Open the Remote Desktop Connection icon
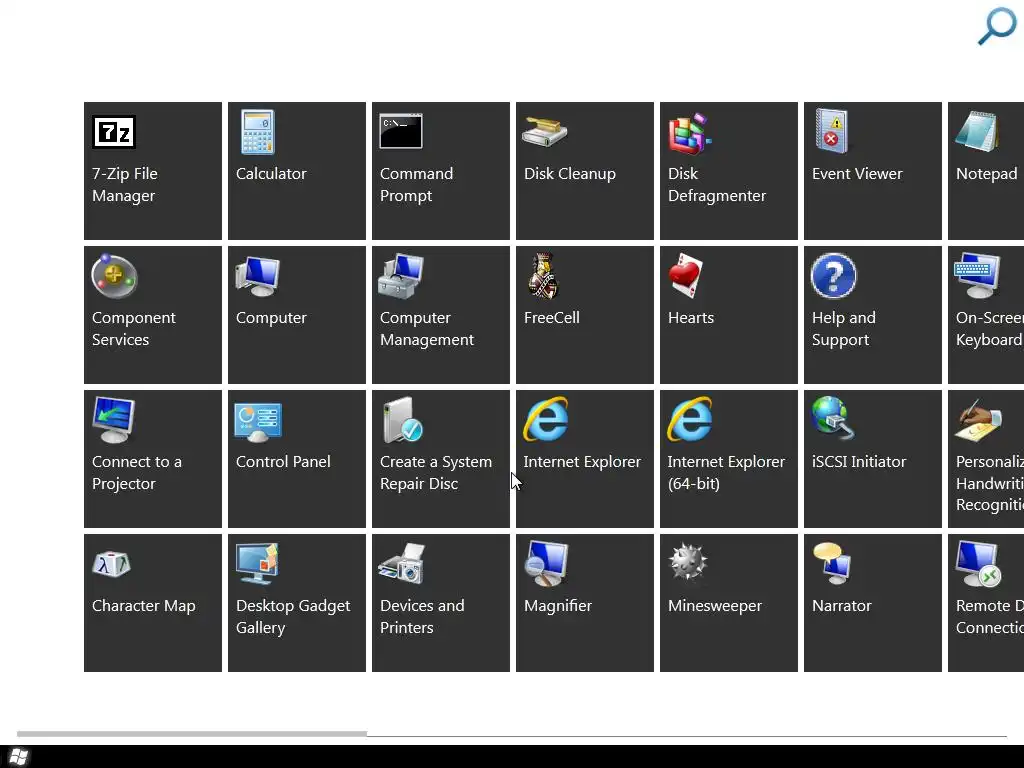Image resolution: width=1024 pixels, height=768 pixels. [x=978, y=564]
